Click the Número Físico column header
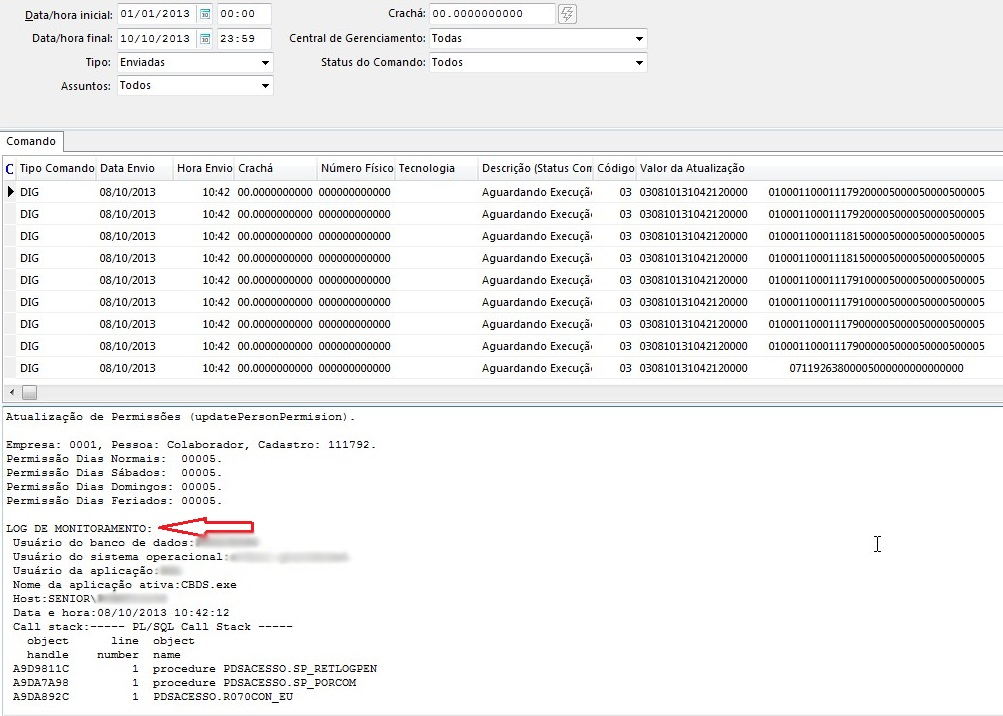 355,168
